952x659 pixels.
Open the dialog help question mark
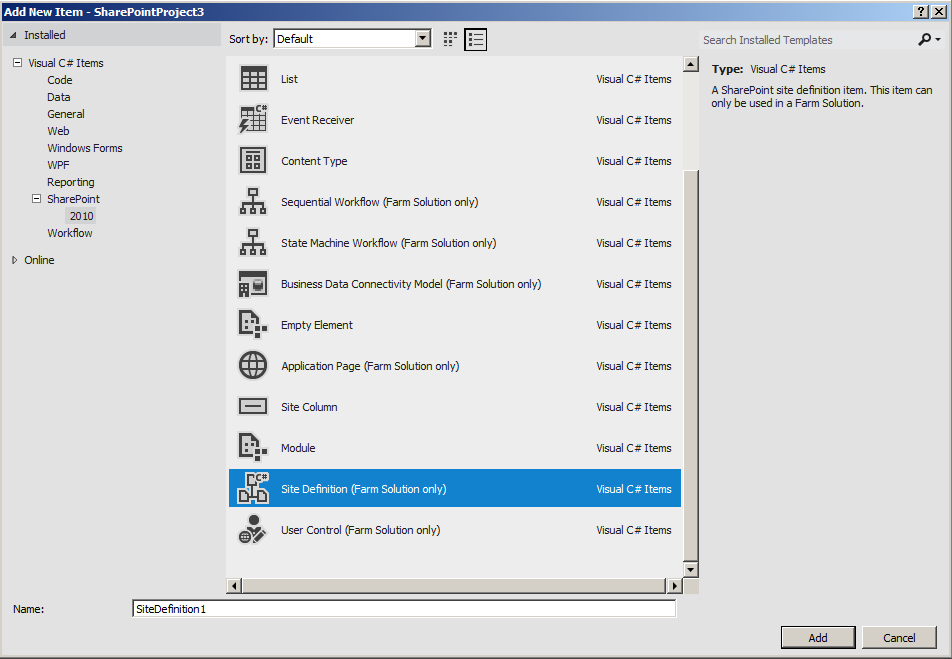click(921, 12)
